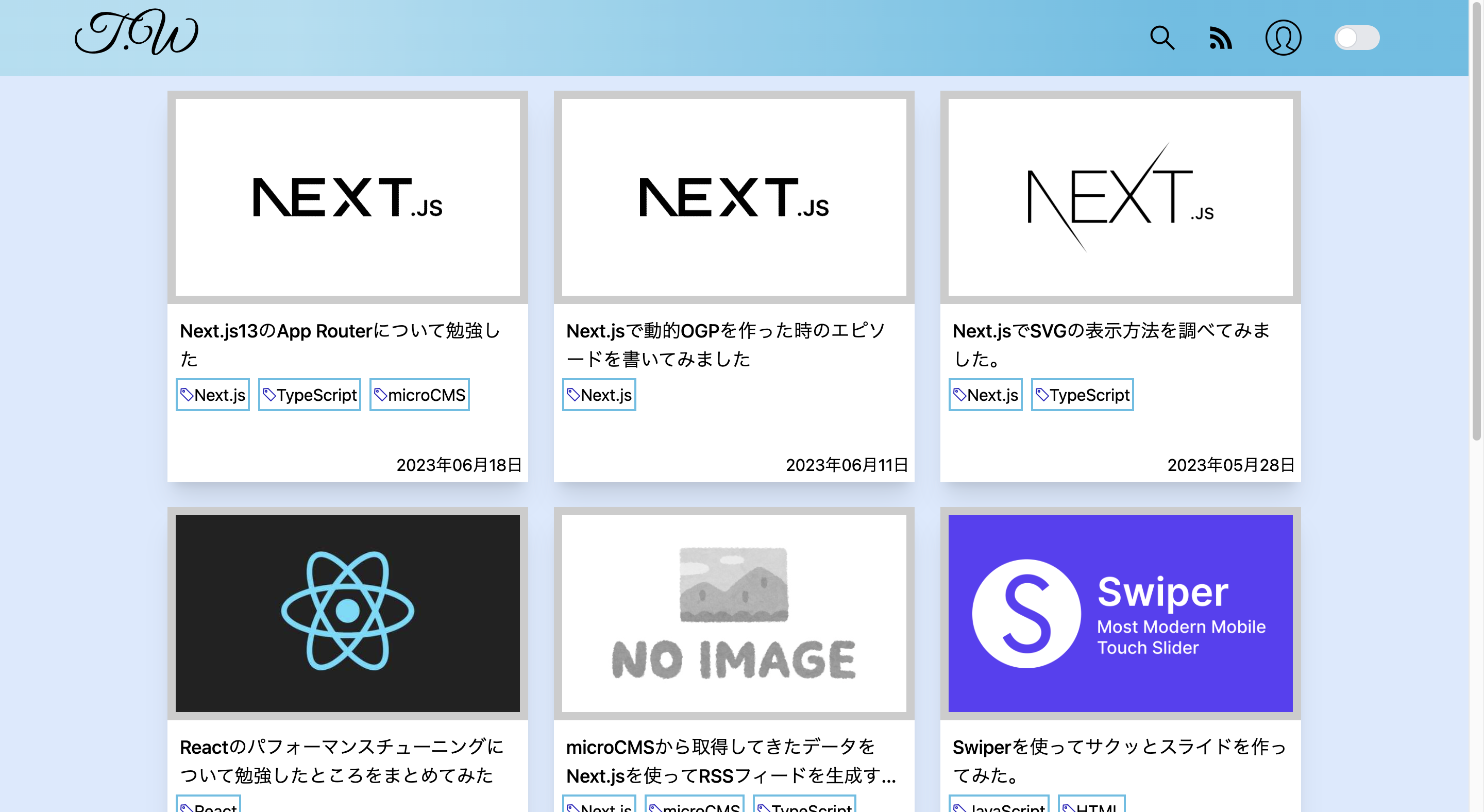Screen dimensions: 1484x812
Task: Select TypeScript tag on App Router card
Action: [x=309, y=395]
